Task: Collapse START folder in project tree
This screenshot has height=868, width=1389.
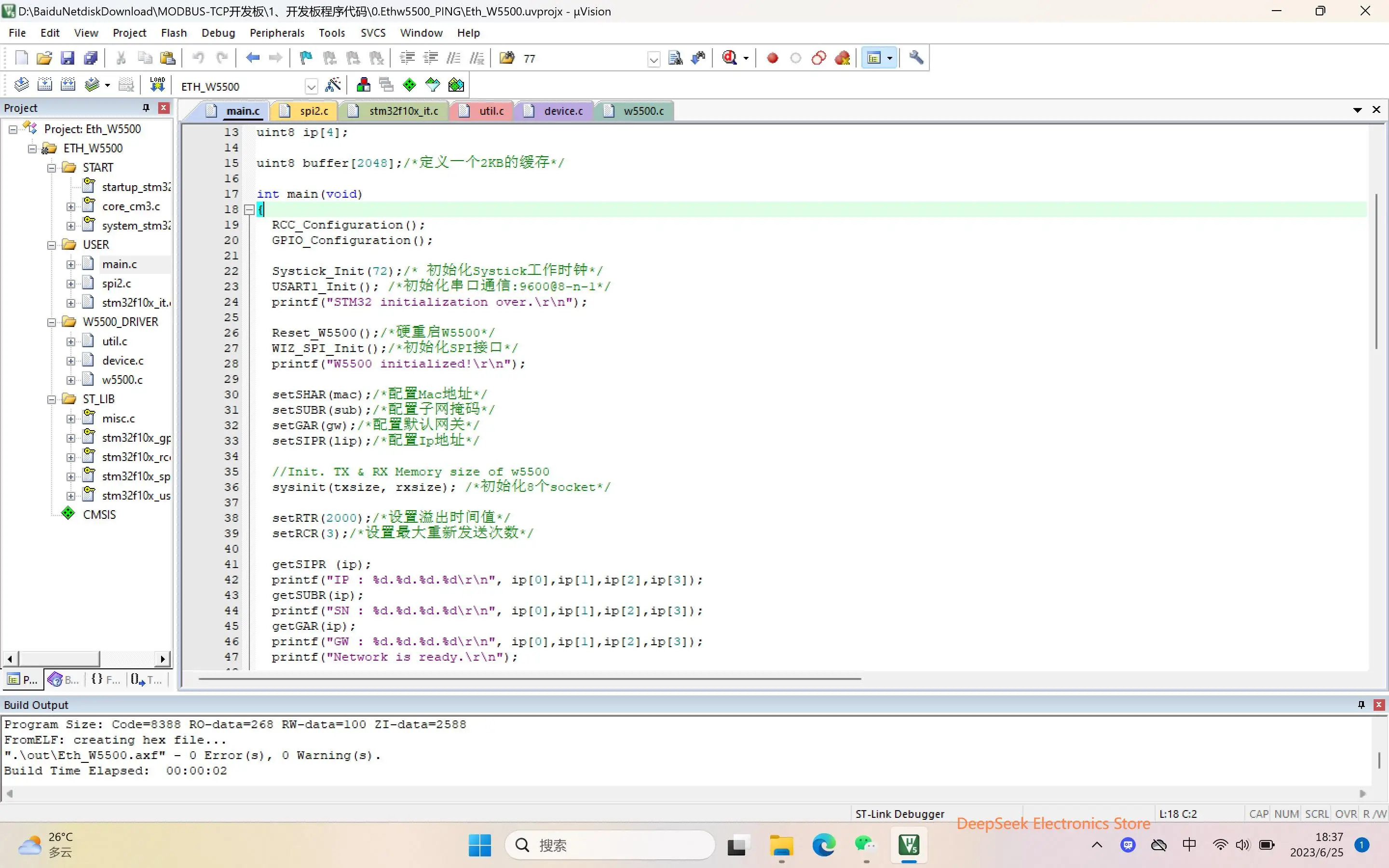Action: 52,168
